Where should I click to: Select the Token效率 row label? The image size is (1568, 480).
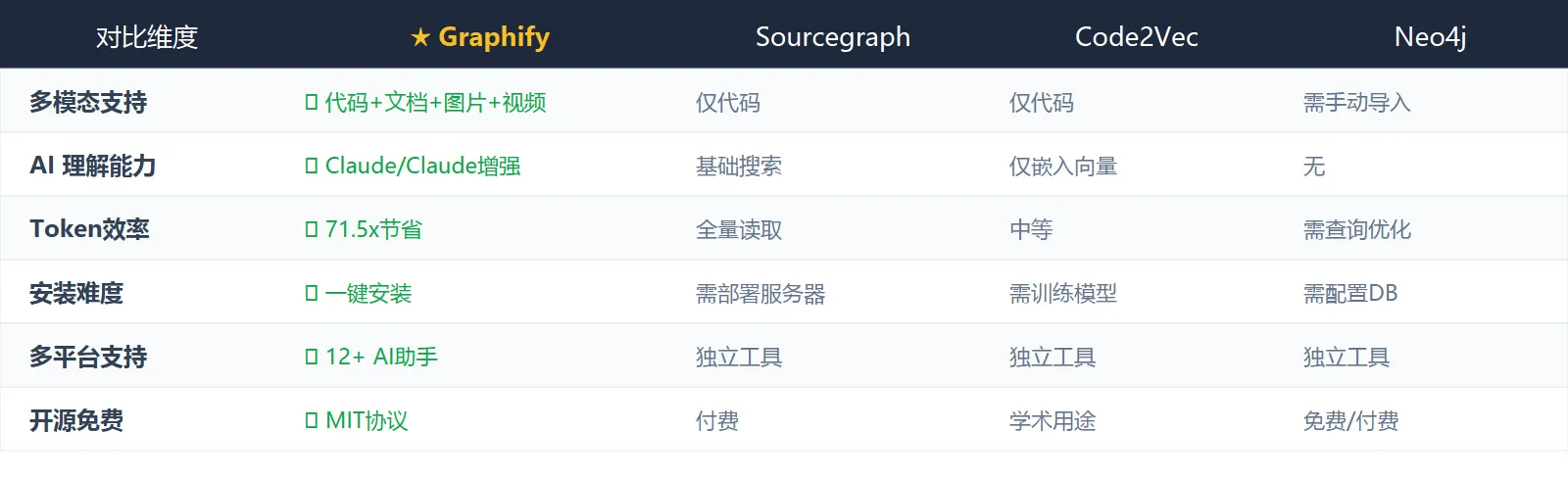click(89, 229)
